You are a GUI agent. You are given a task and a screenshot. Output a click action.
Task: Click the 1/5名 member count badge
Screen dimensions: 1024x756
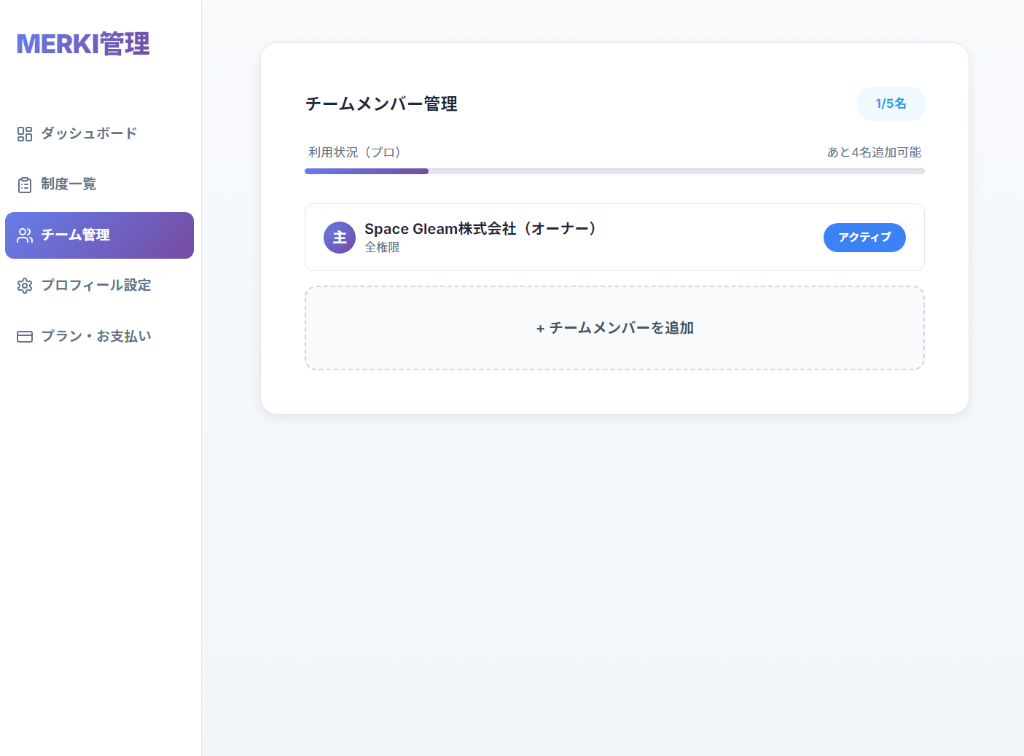890,104
